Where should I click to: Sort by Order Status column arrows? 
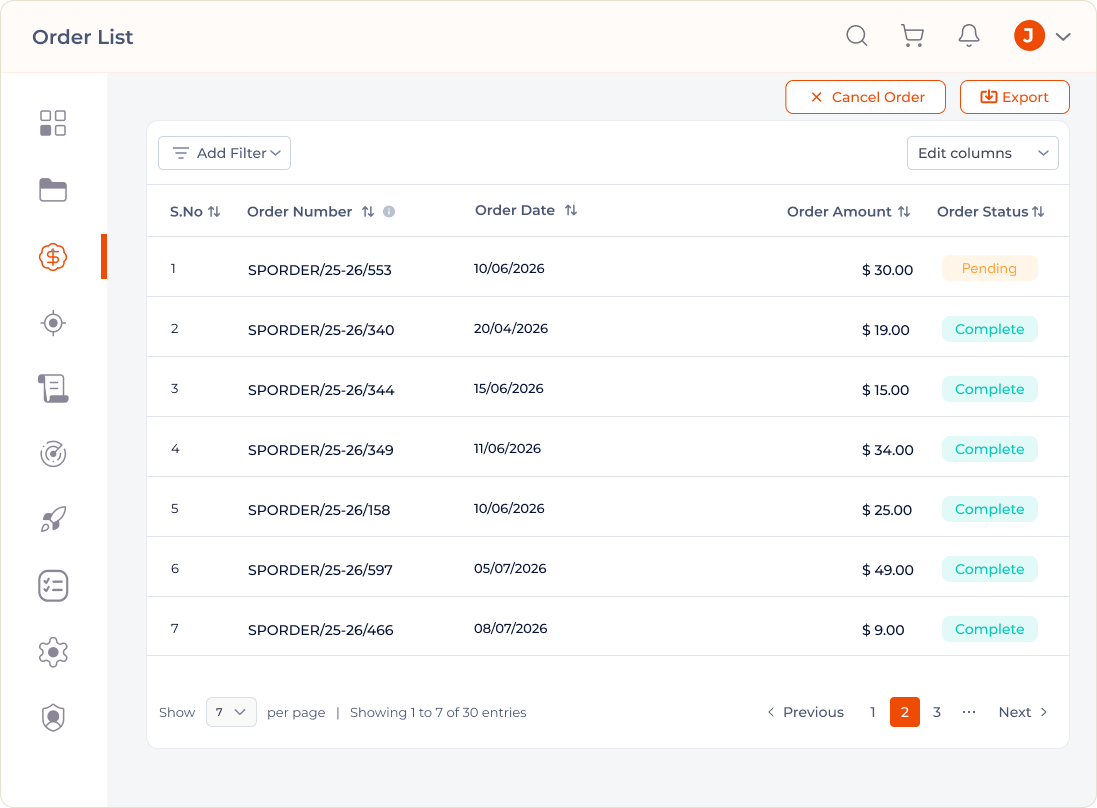click(1038, 211)
